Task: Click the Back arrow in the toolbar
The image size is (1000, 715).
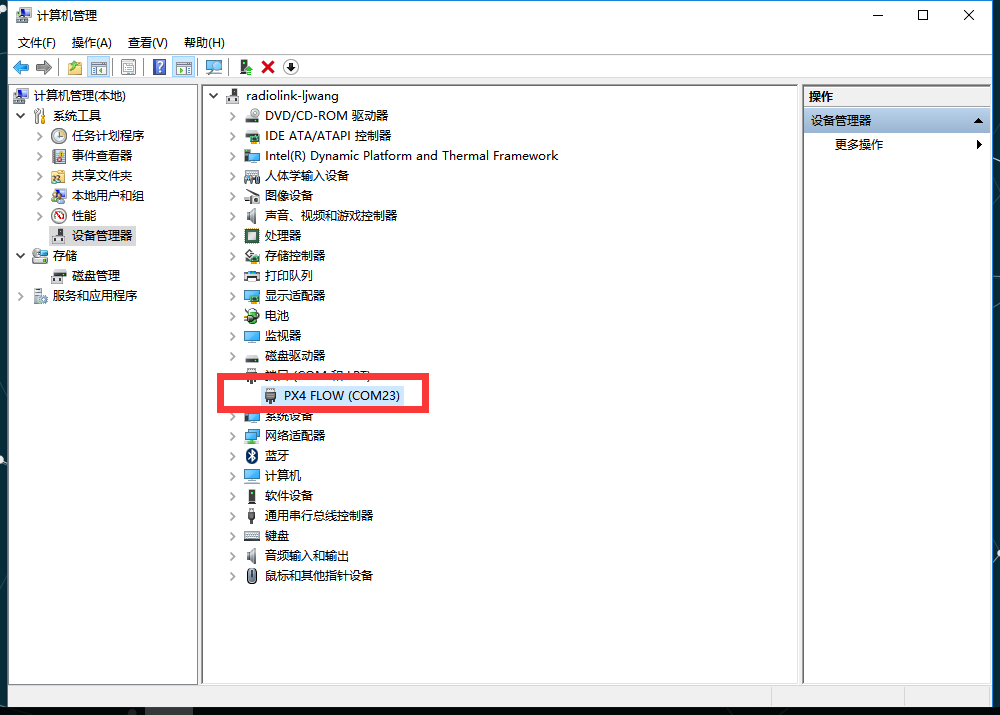Action: (x=21, y=67)
